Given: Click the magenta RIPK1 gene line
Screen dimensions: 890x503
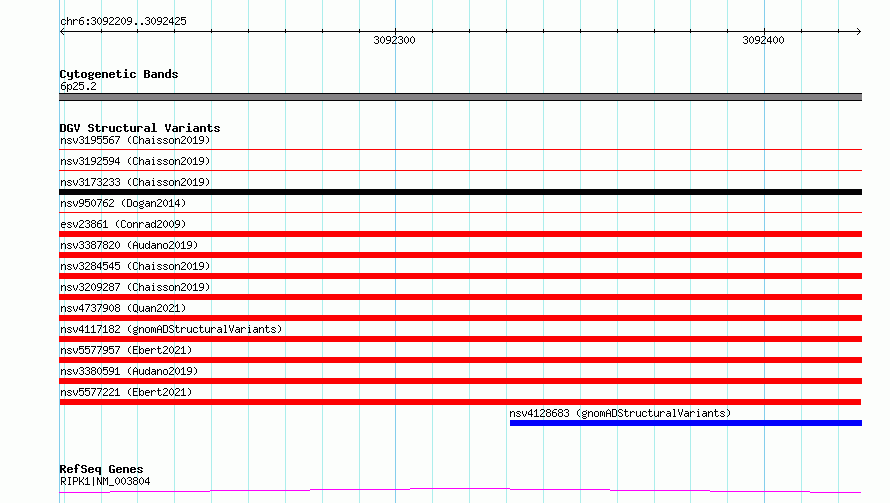Looking at the screenshot, I should click(x=460, y=490).
